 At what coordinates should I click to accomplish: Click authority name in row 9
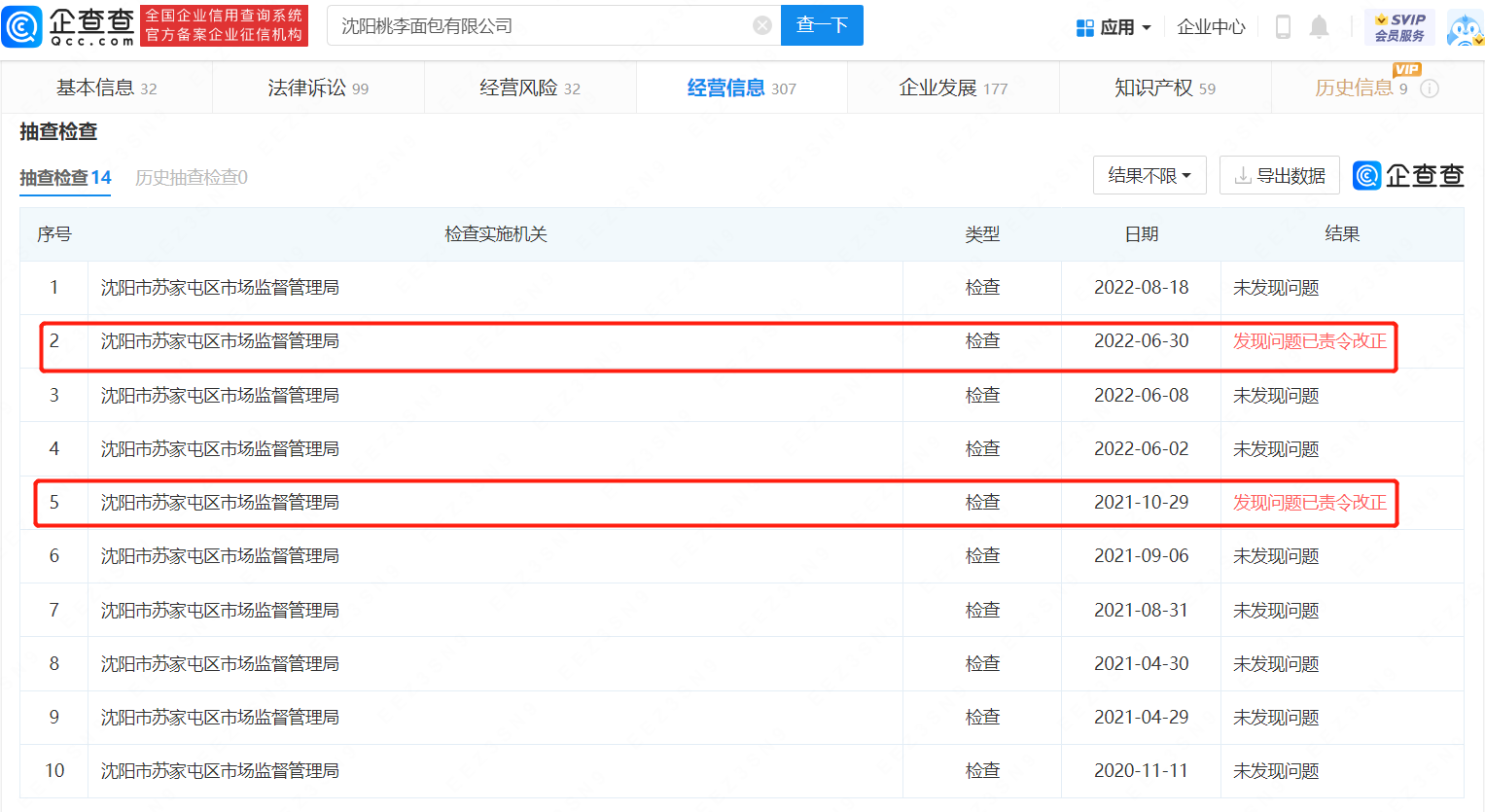(x=220, y=718)
